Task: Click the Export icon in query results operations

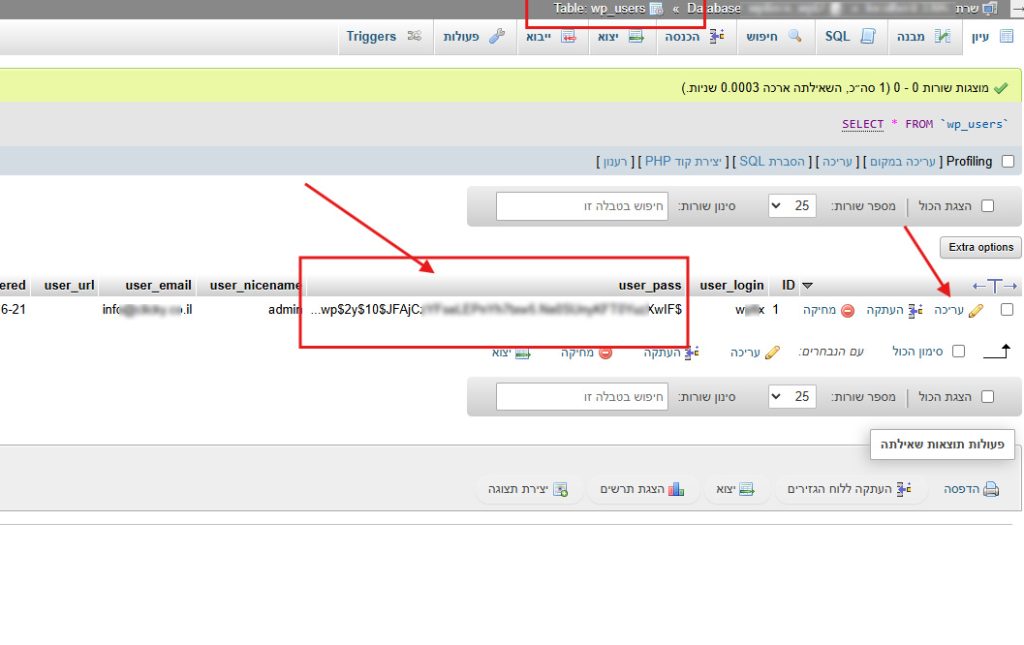Action: click(x=746, y=489)
